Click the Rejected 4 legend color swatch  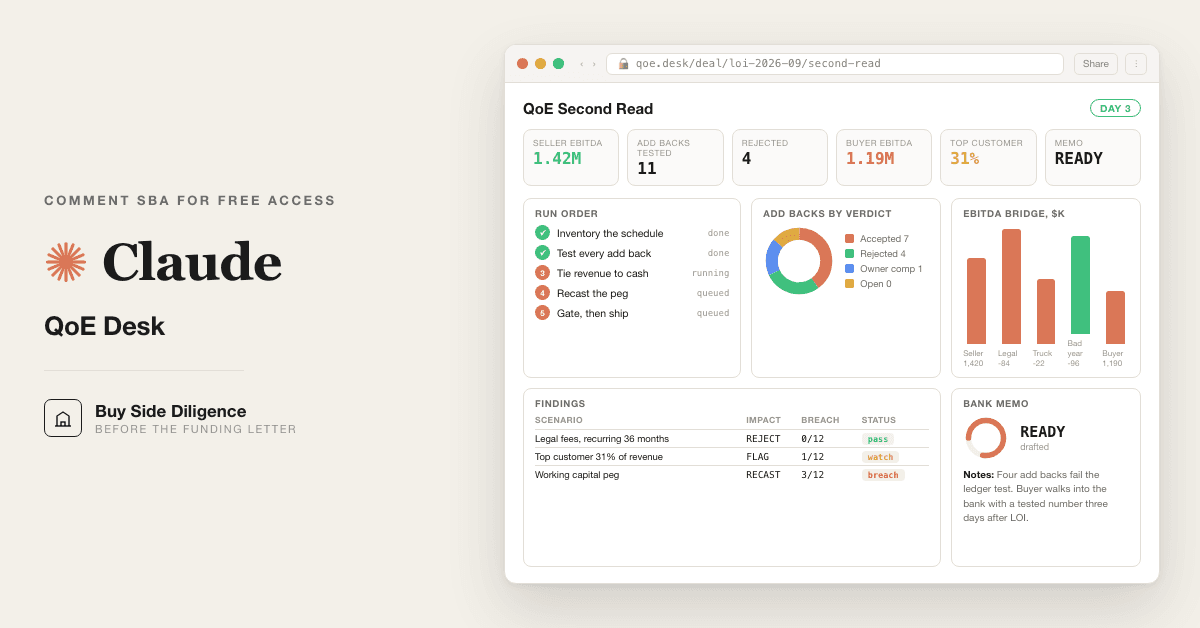(x=850, y=254)
